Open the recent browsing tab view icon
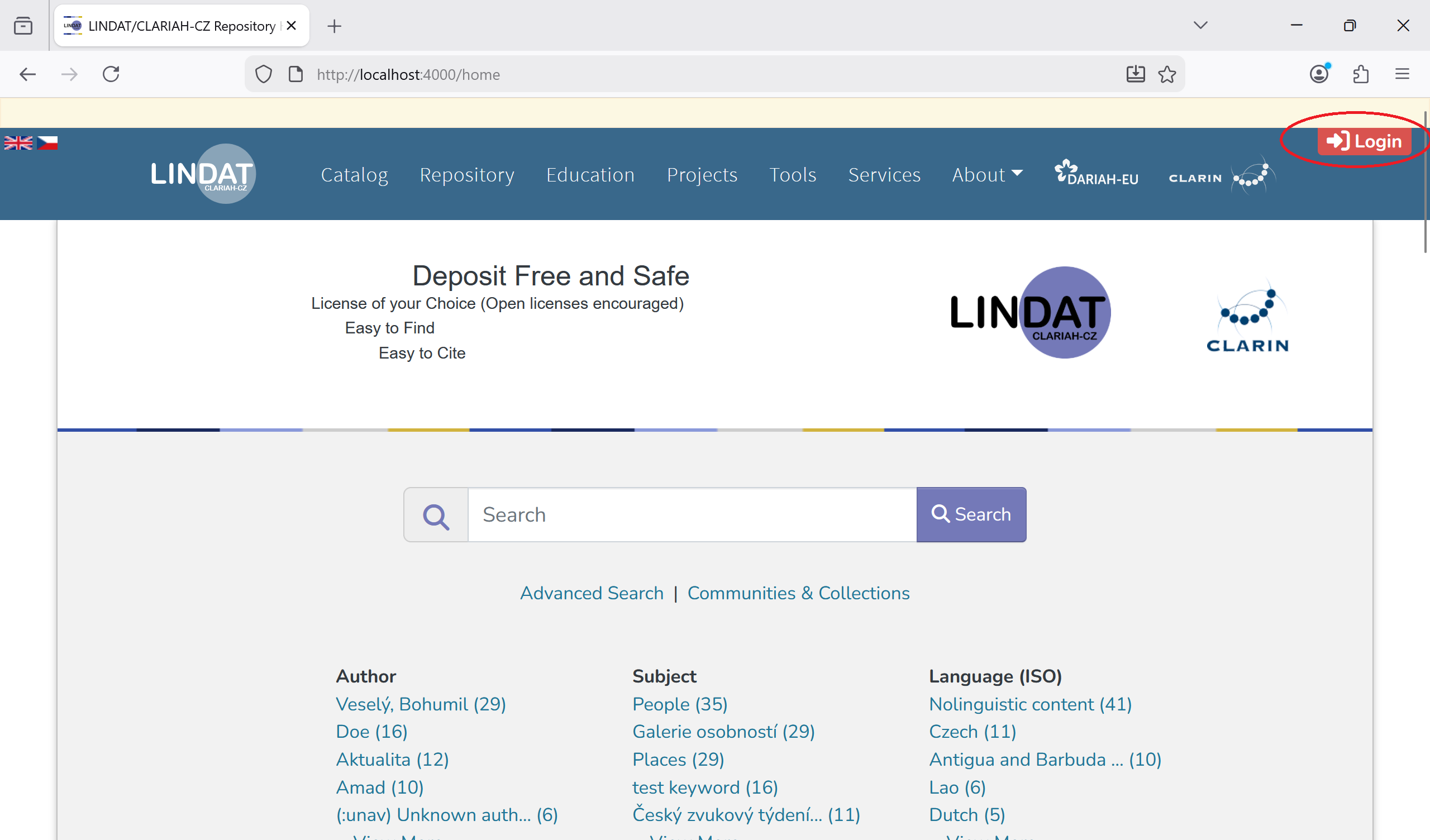 click(x=23, y=26)
